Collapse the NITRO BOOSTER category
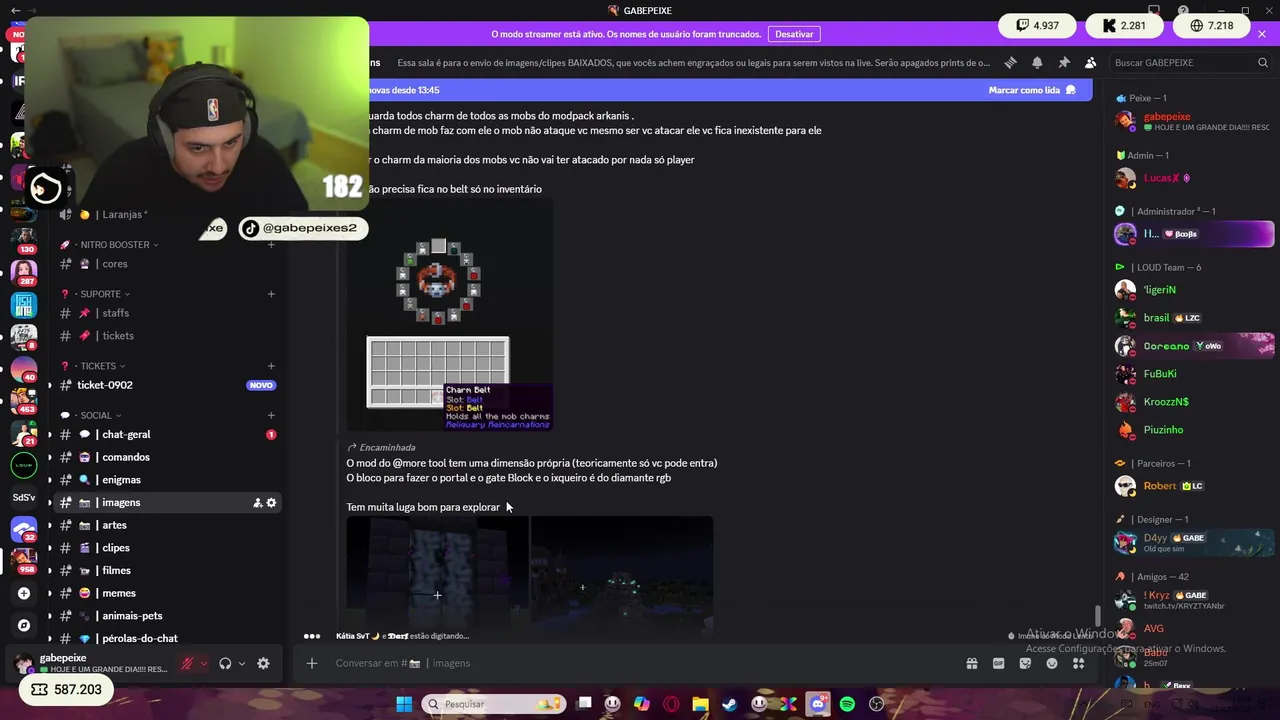 [114, 244]
